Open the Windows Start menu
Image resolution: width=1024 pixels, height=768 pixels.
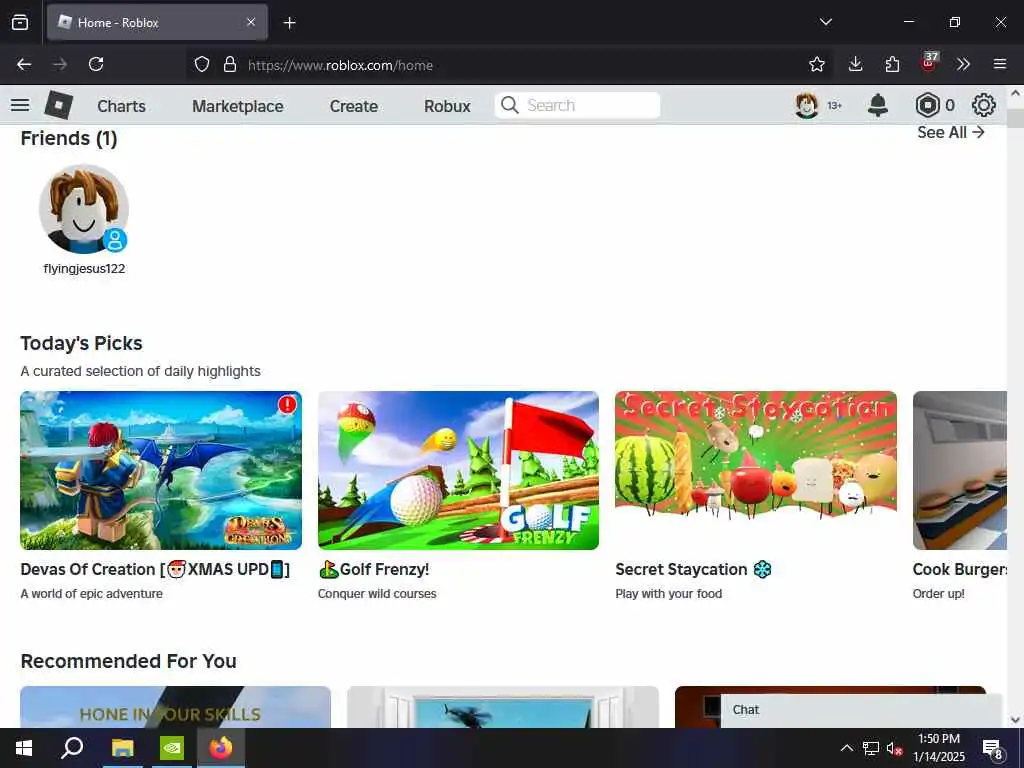(x=24, y=748)
